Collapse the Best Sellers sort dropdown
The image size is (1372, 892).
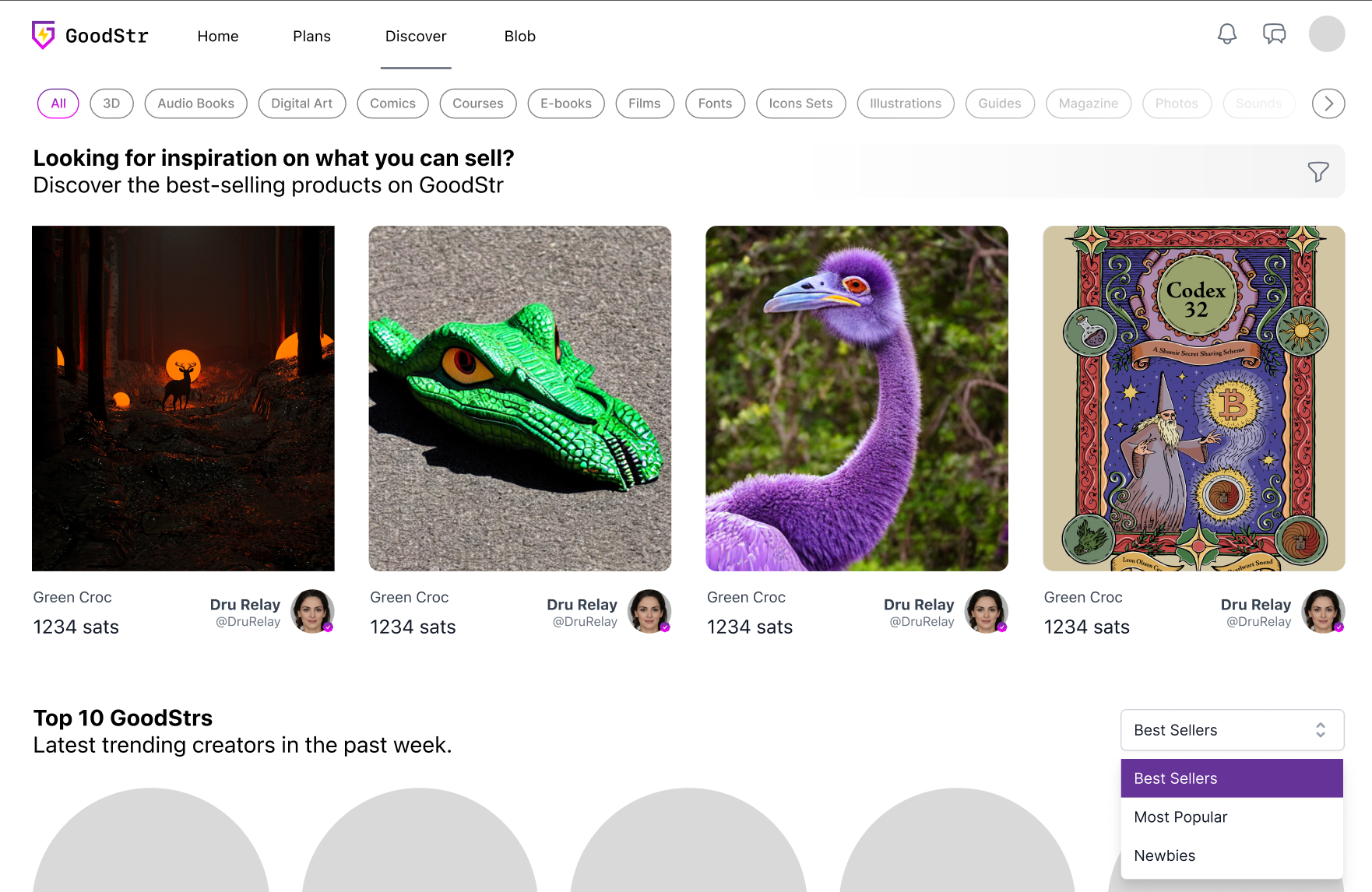(x=1233, y=730)
